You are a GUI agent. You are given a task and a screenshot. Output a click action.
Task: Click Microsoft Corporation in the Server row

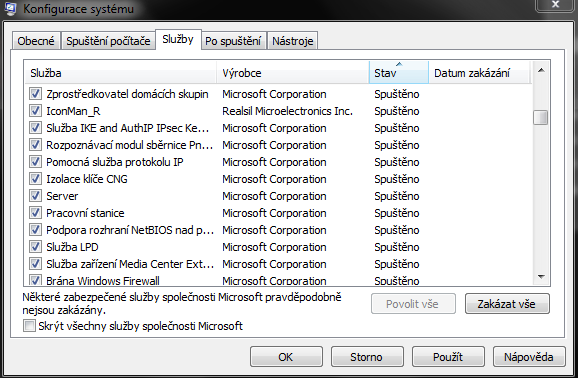coord(274,196)
